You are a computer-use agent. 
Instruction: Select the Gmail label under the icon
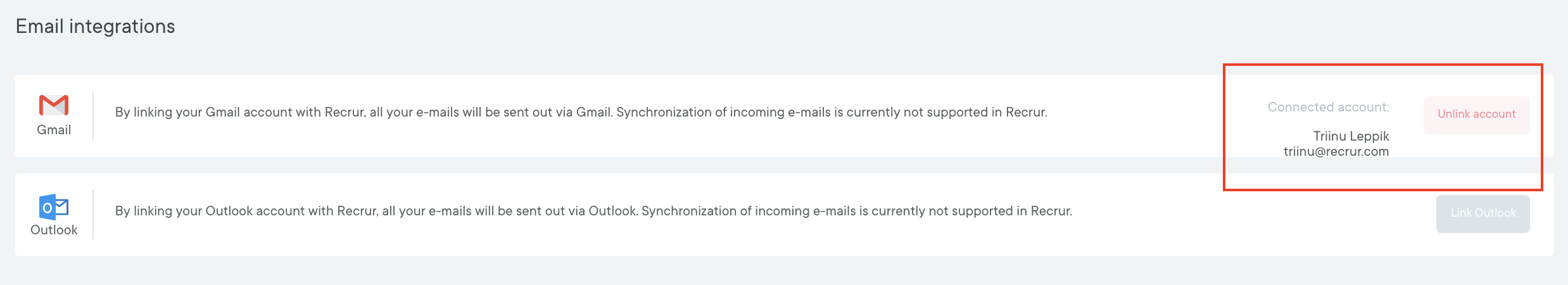pos(54,130)
